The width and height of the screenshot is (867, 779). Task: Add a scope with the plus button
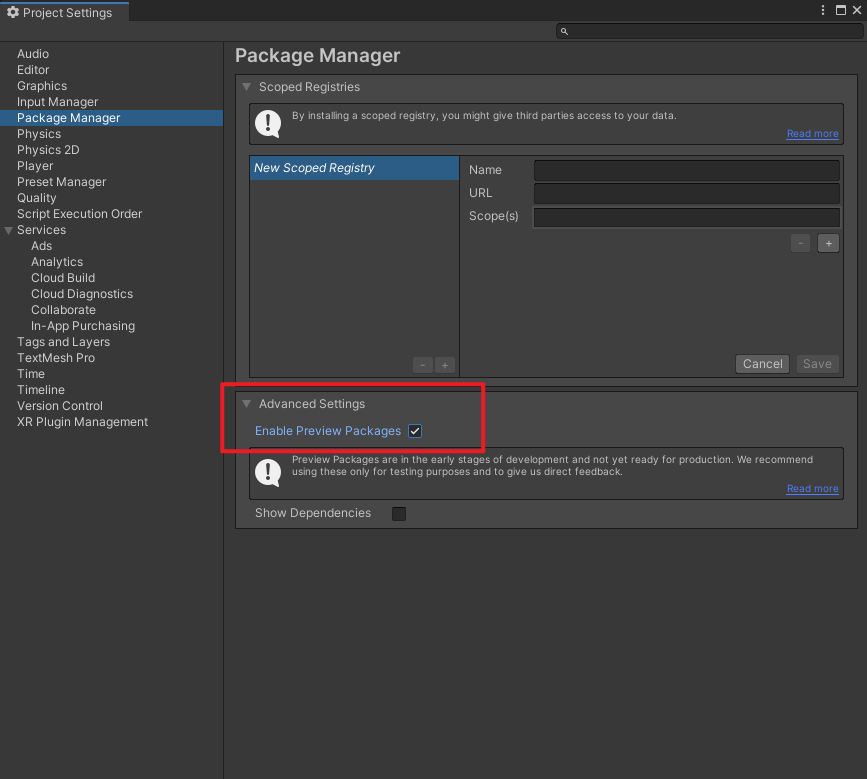click(x=828, y=243)
